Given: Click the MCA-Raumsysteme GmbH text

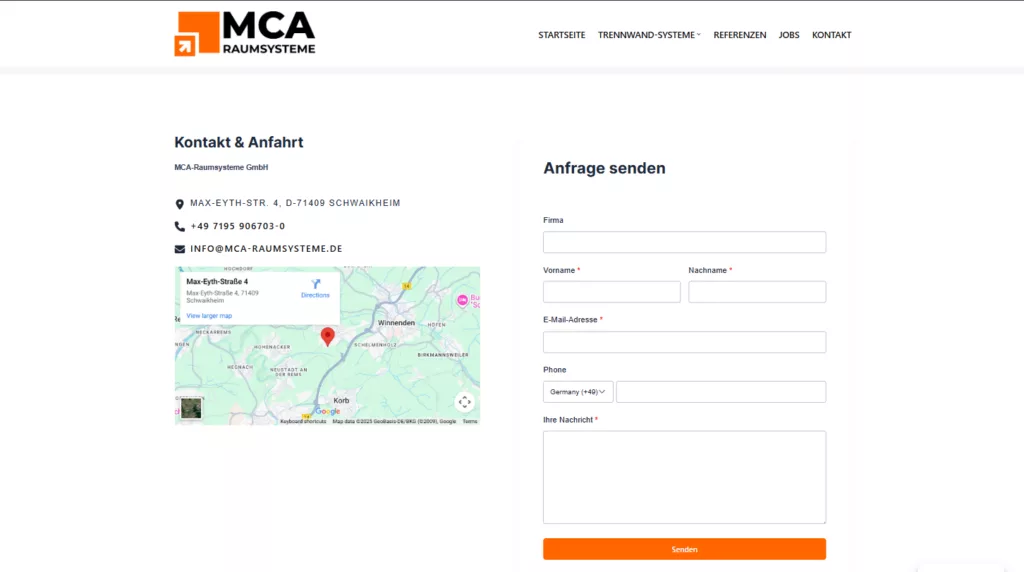Looking at the screenshot, I should point(221,168).
